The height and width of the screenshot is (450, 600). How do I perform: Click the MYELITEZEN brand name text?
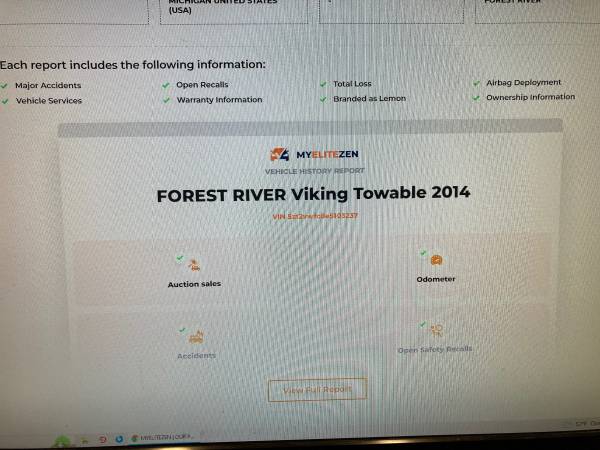pyautogui.click(x=328, y=155)
